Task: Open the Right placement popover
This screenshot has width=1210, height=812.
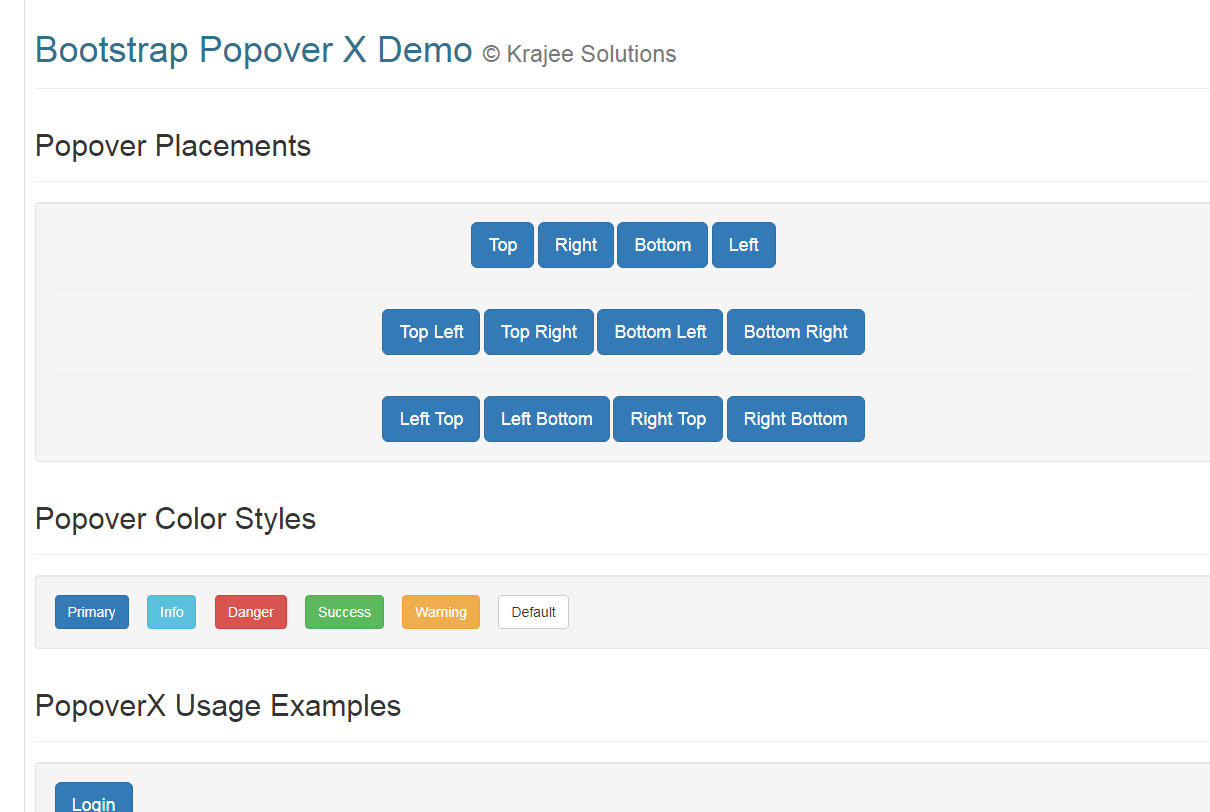Action: tap(576, 245)
